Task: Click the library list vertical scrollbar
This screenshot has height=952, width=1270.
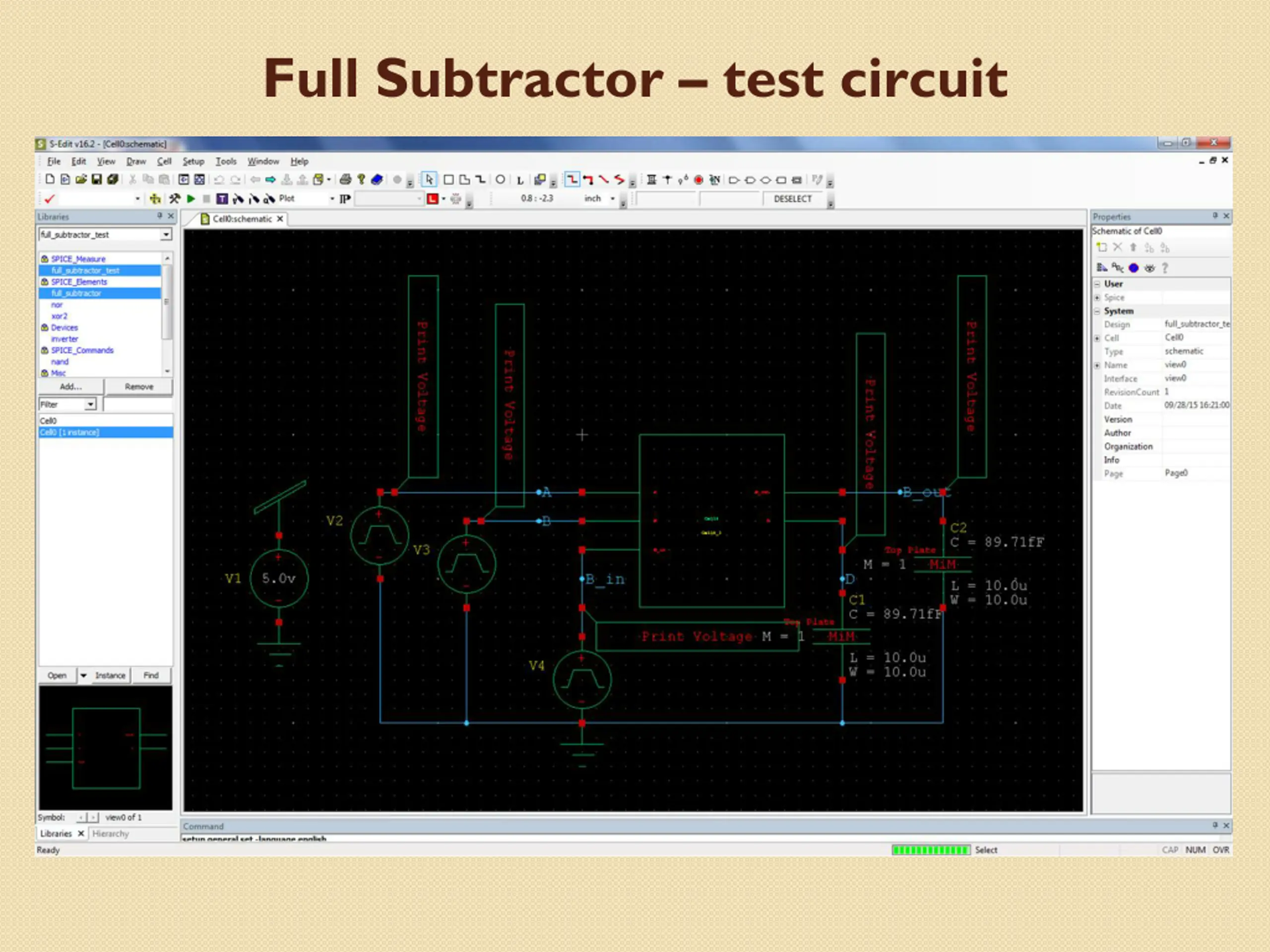Action: pyautogui.click(x=167, y=314)
